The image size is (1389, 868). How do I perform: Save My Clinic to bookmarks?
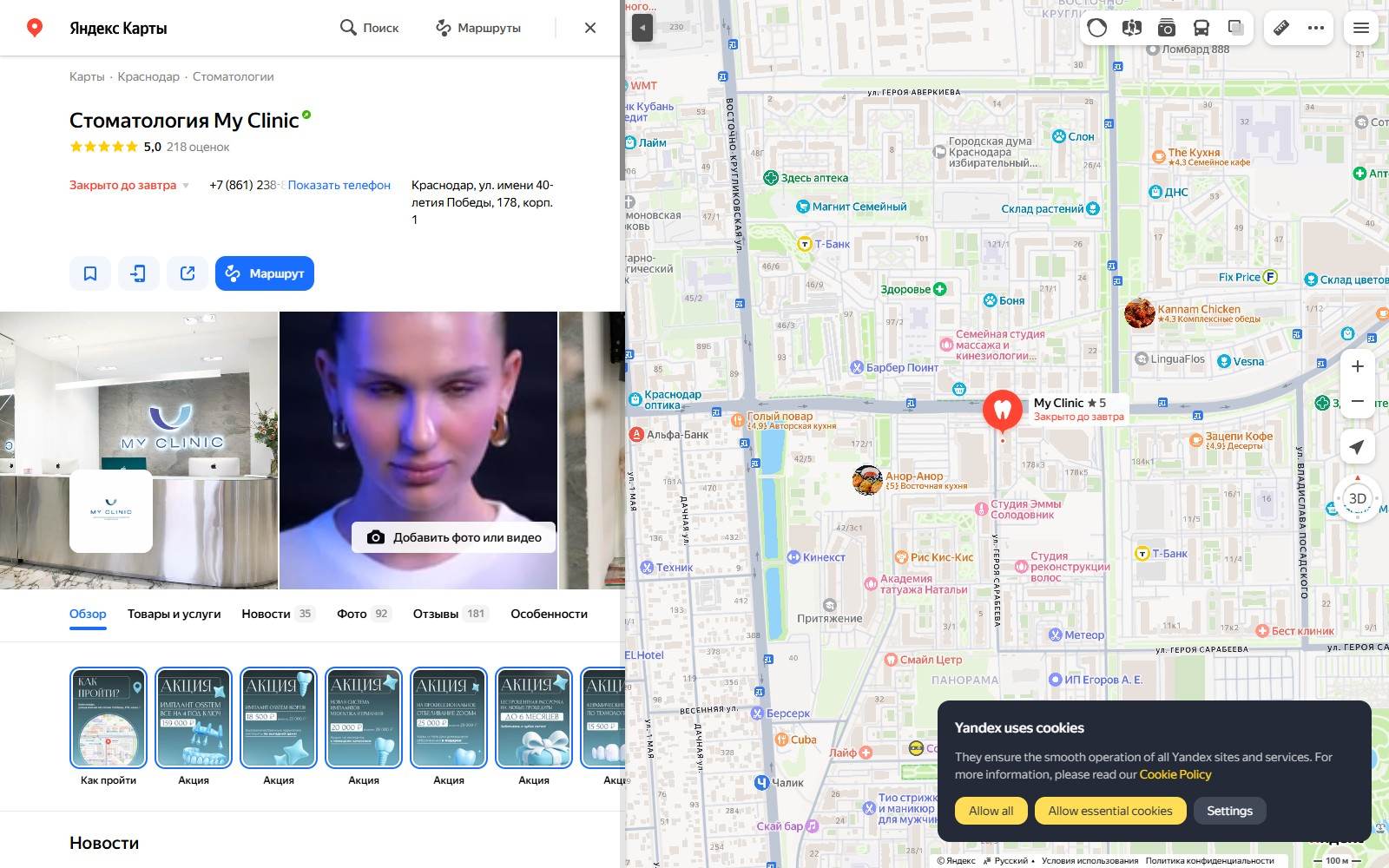(90, 273)
